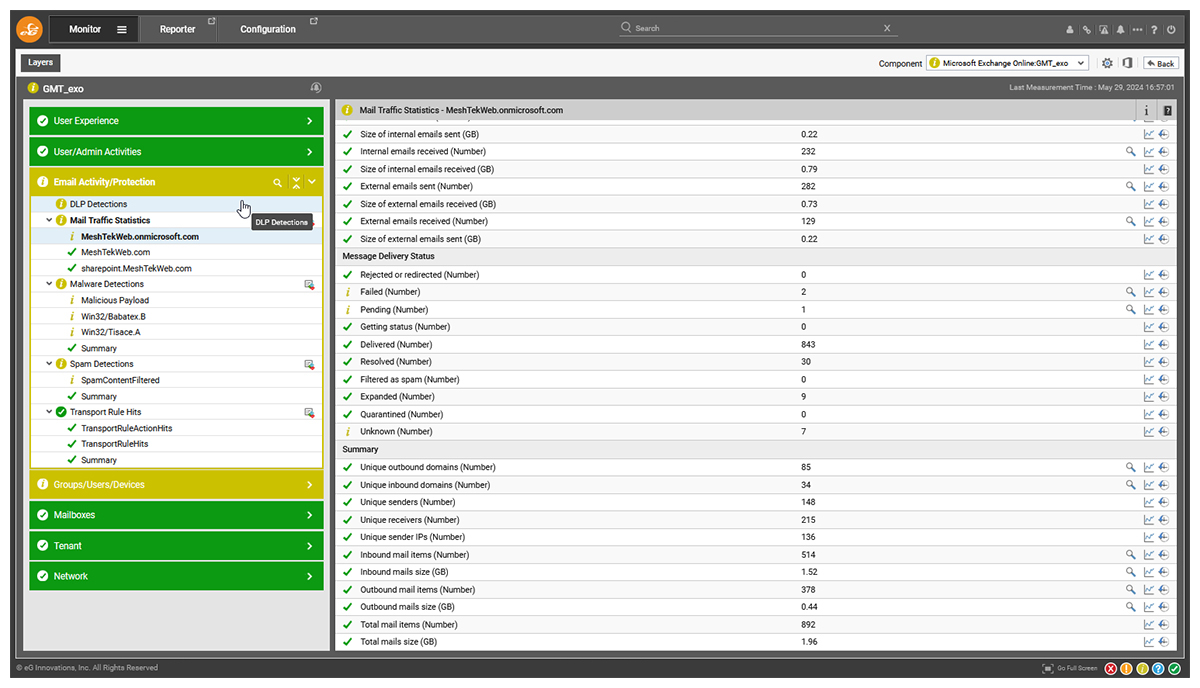Open graph icon for External emails sent

click(x=1149, y=187)
